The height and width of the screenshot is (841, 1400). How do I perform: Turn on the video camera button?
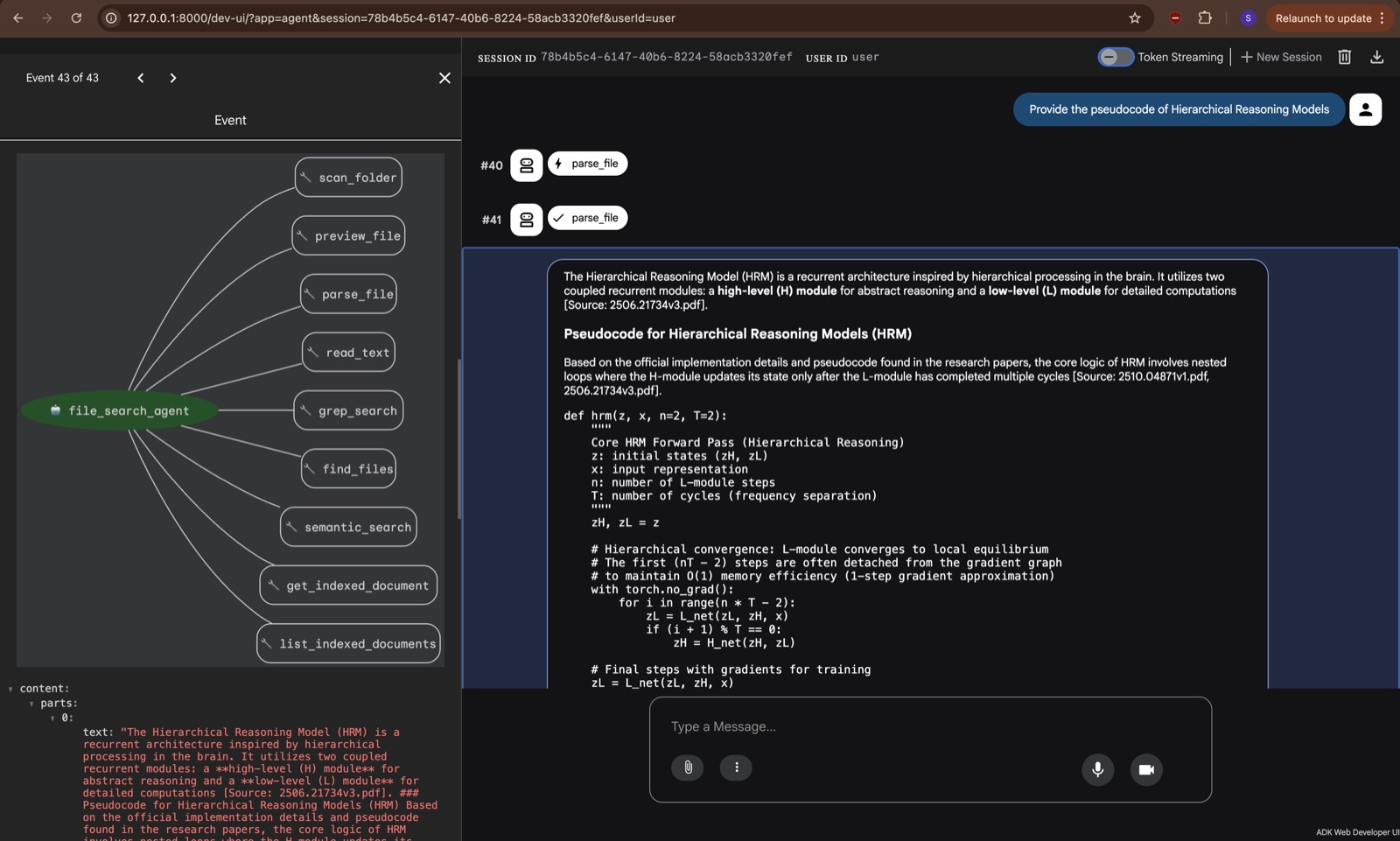point(1146,769)
